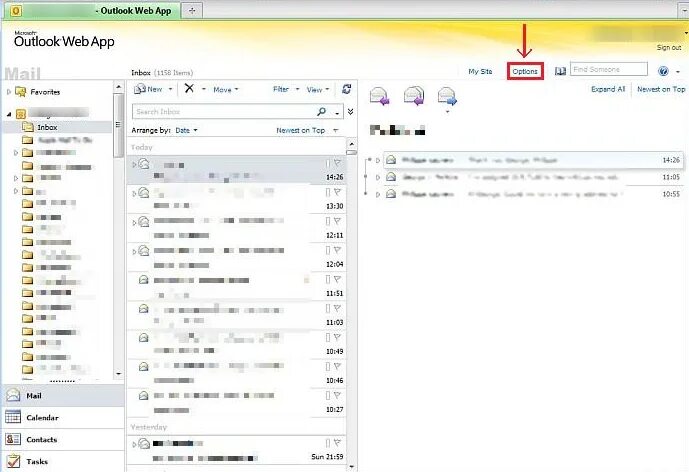Image resolution: width=689 pixels, height=472 pixels.
Task: Click Newest on Top in the reading pane
Action: point(661,89)
